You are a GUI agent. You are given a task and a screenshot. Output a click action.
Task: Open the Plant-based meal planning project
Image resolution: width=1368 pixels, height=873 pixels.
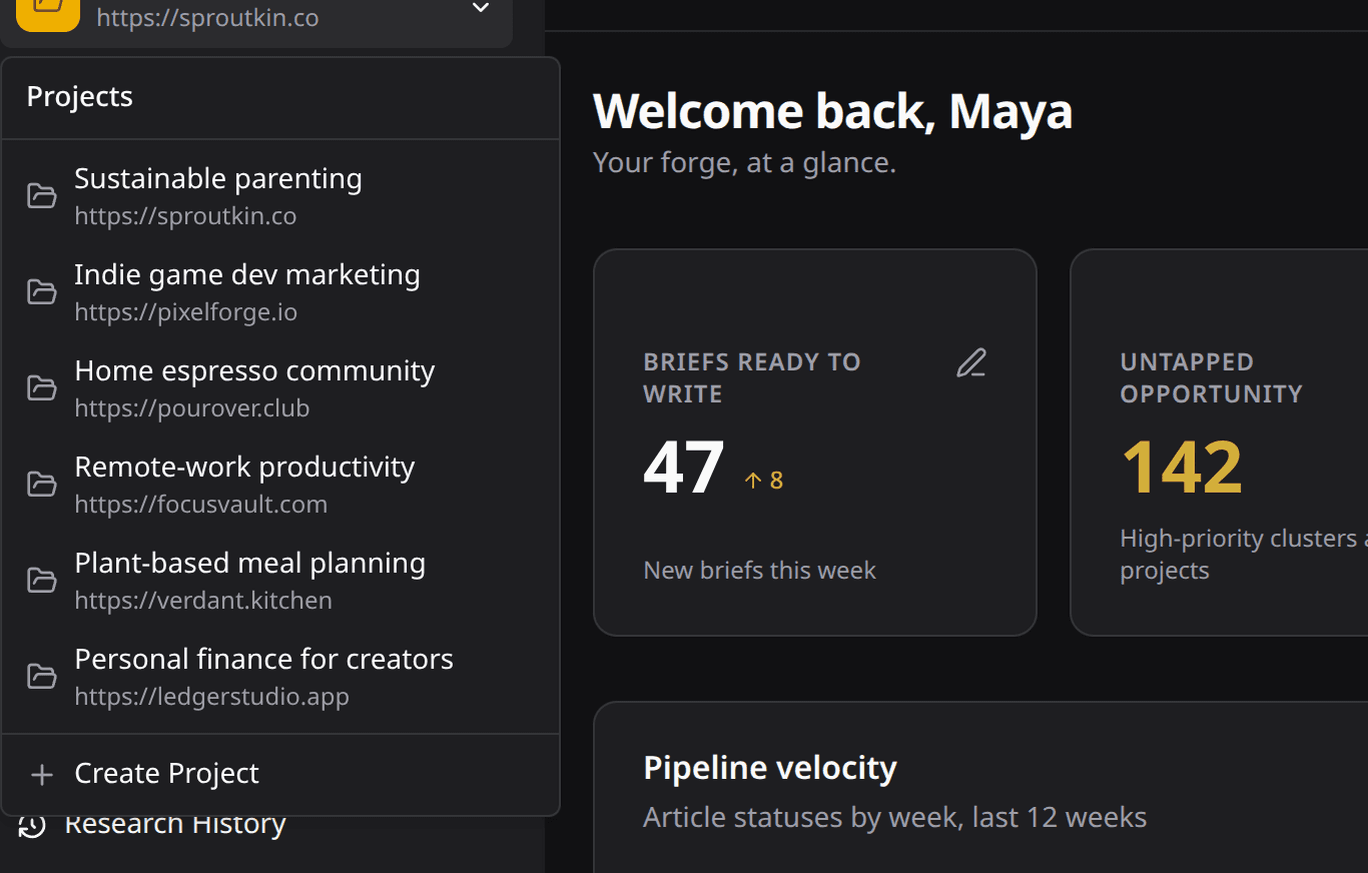click(280, 580)
